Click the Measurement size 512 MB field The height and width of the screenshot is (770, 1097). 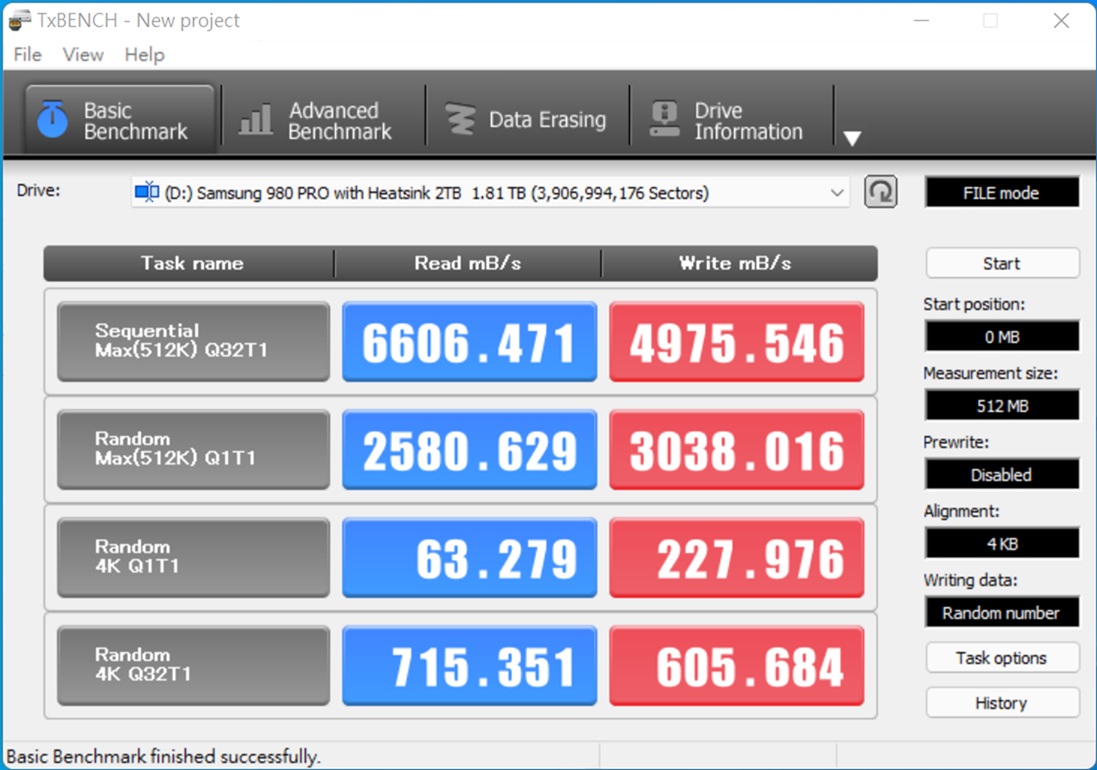pyautogui.click(x=1002, y=406)
